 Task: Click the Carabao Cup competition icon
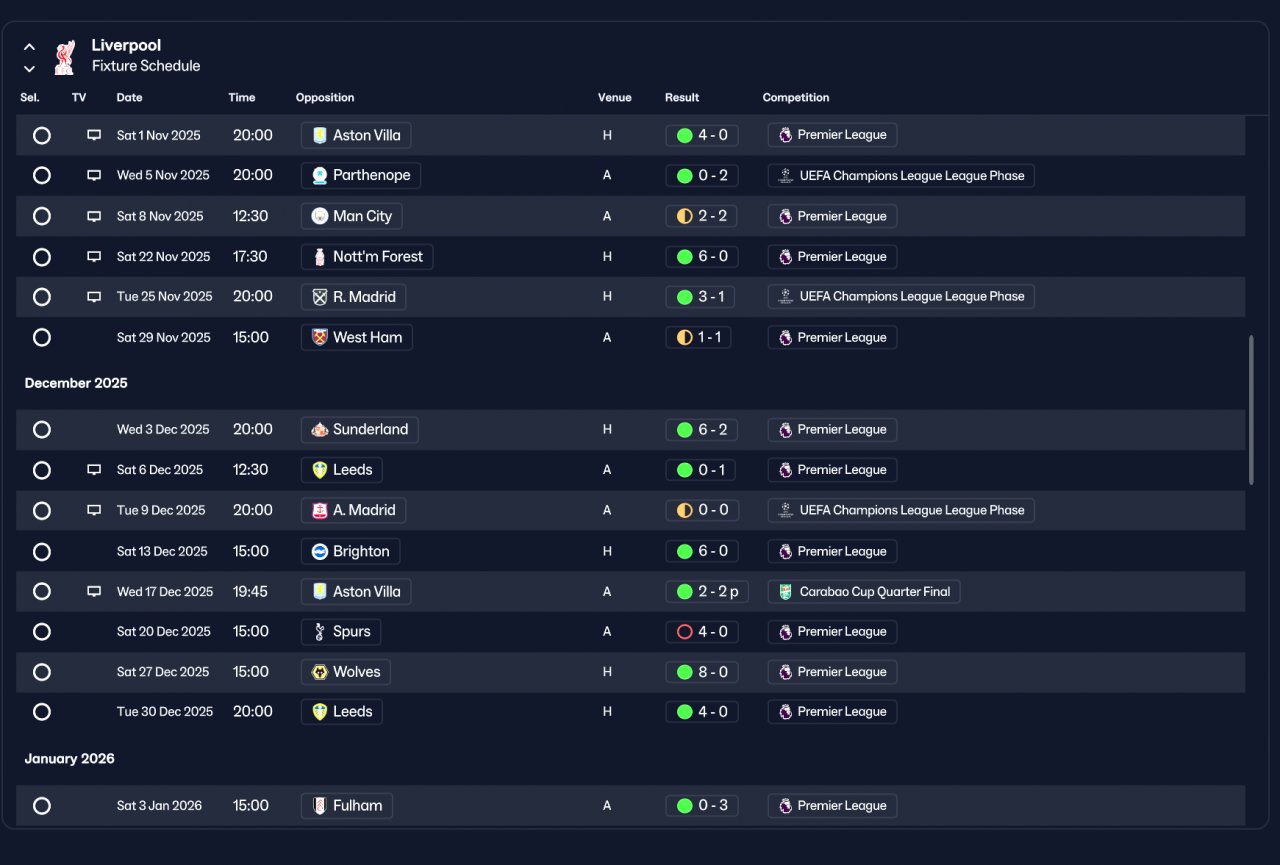(785, 592)
